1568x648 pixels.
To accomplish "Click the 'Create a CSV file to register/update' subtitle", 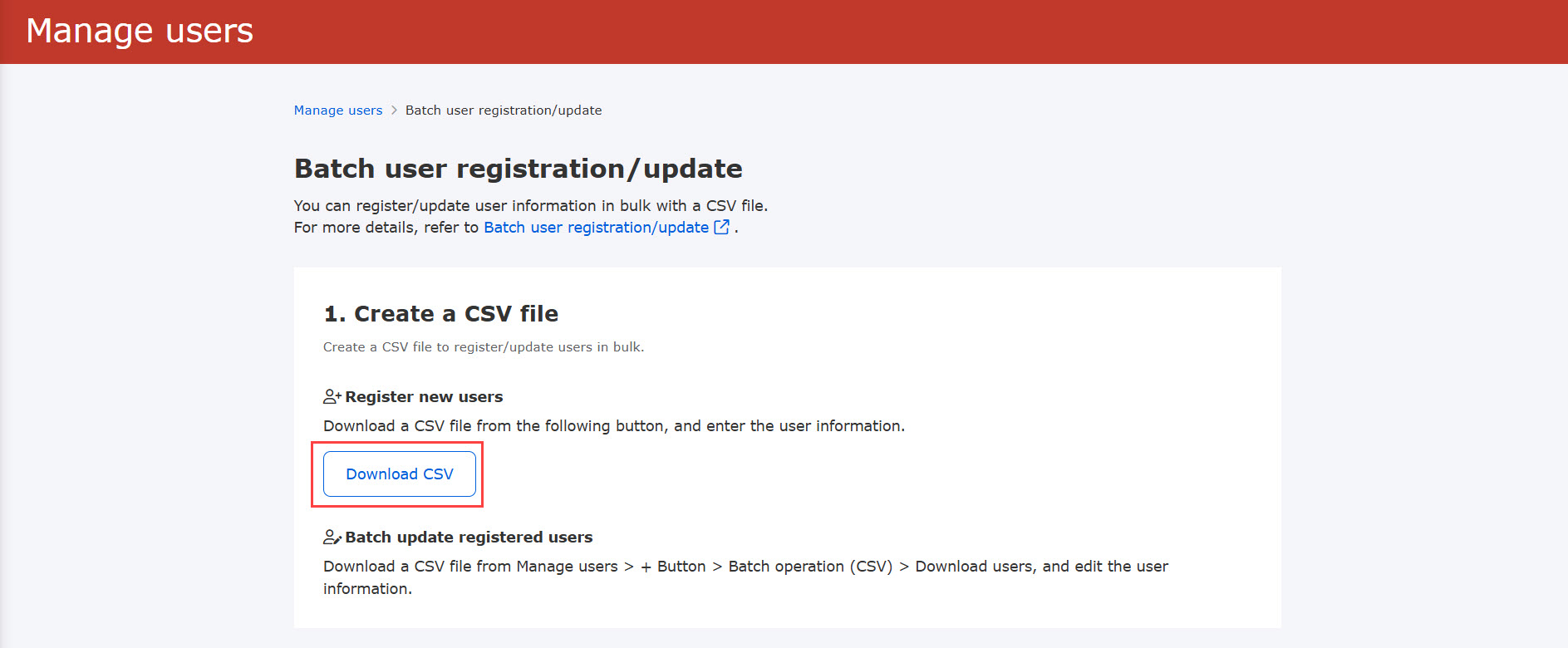I will [x=483, y=347].
